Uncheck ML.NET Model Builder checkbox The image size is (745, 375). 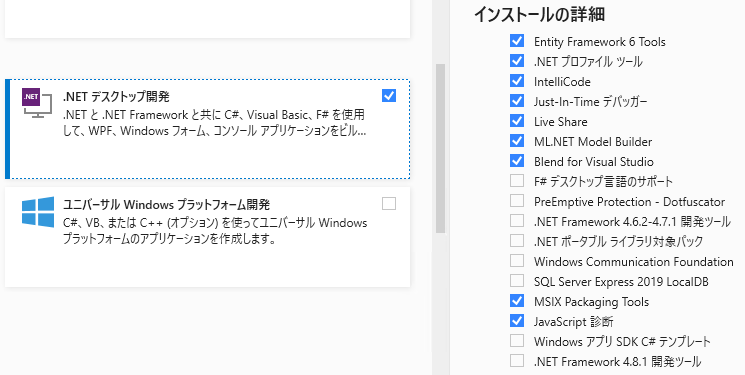(517, 141)
